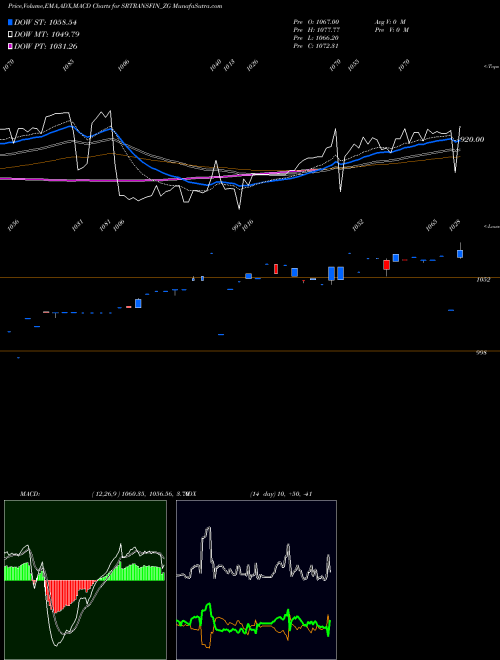500x660 pixels.
Task: Select the 'DOW ST: 1058.54' legend text
Action: pos(45,22)
